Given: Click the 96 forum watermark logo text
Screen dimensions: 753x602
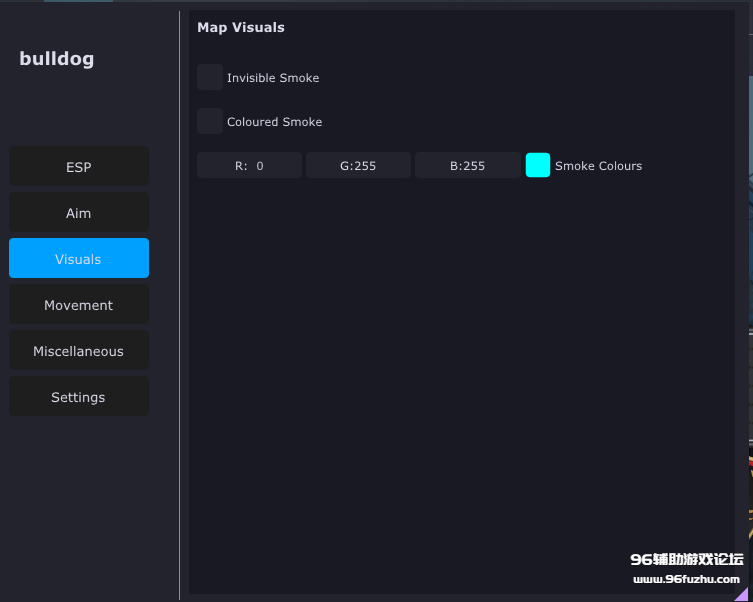Looking at the screenshot, I should 687,560.
